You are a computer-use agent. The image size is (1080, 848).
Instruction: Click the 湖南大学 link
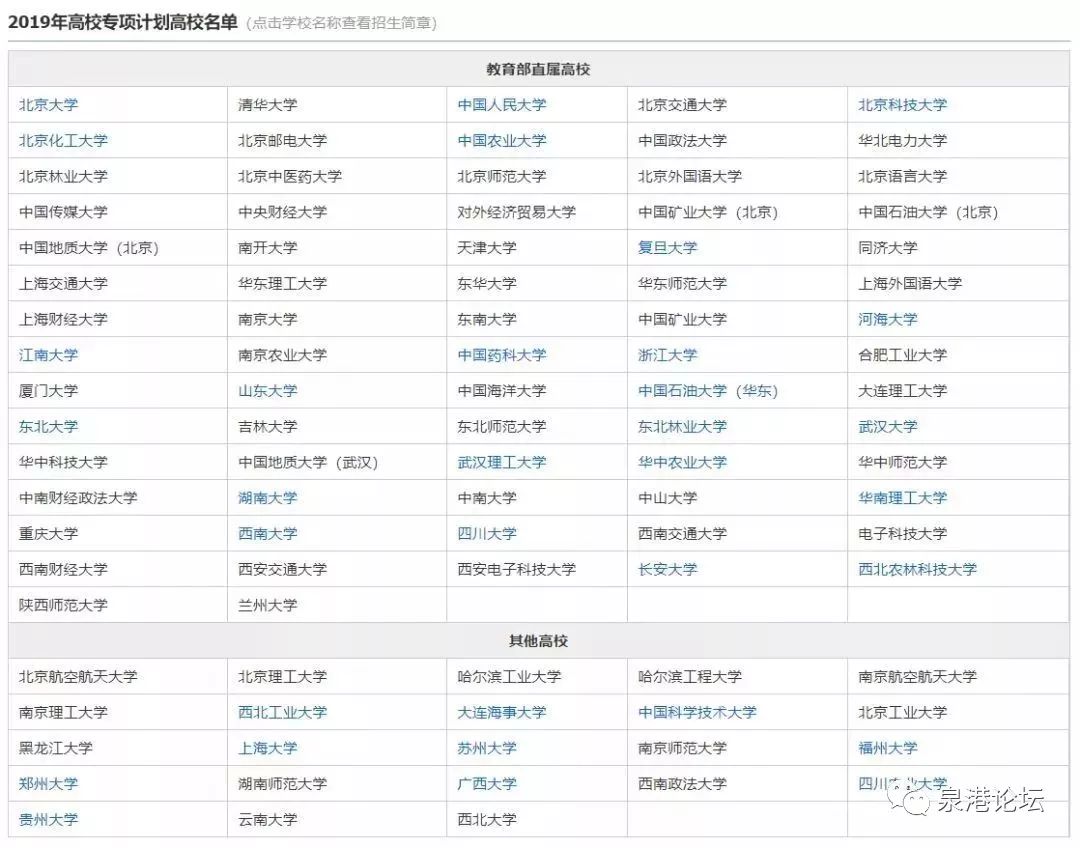pos(268,497)
